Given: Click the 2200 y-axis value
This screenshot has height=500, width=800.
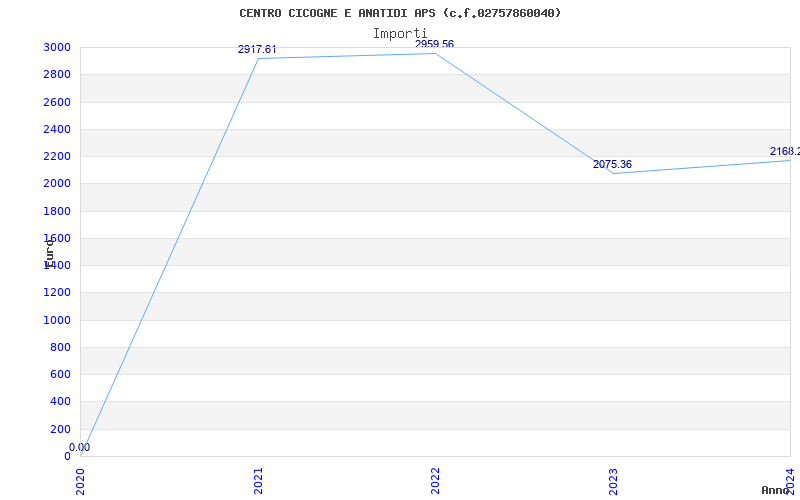Looking at the screenshot, I should 57,156.
